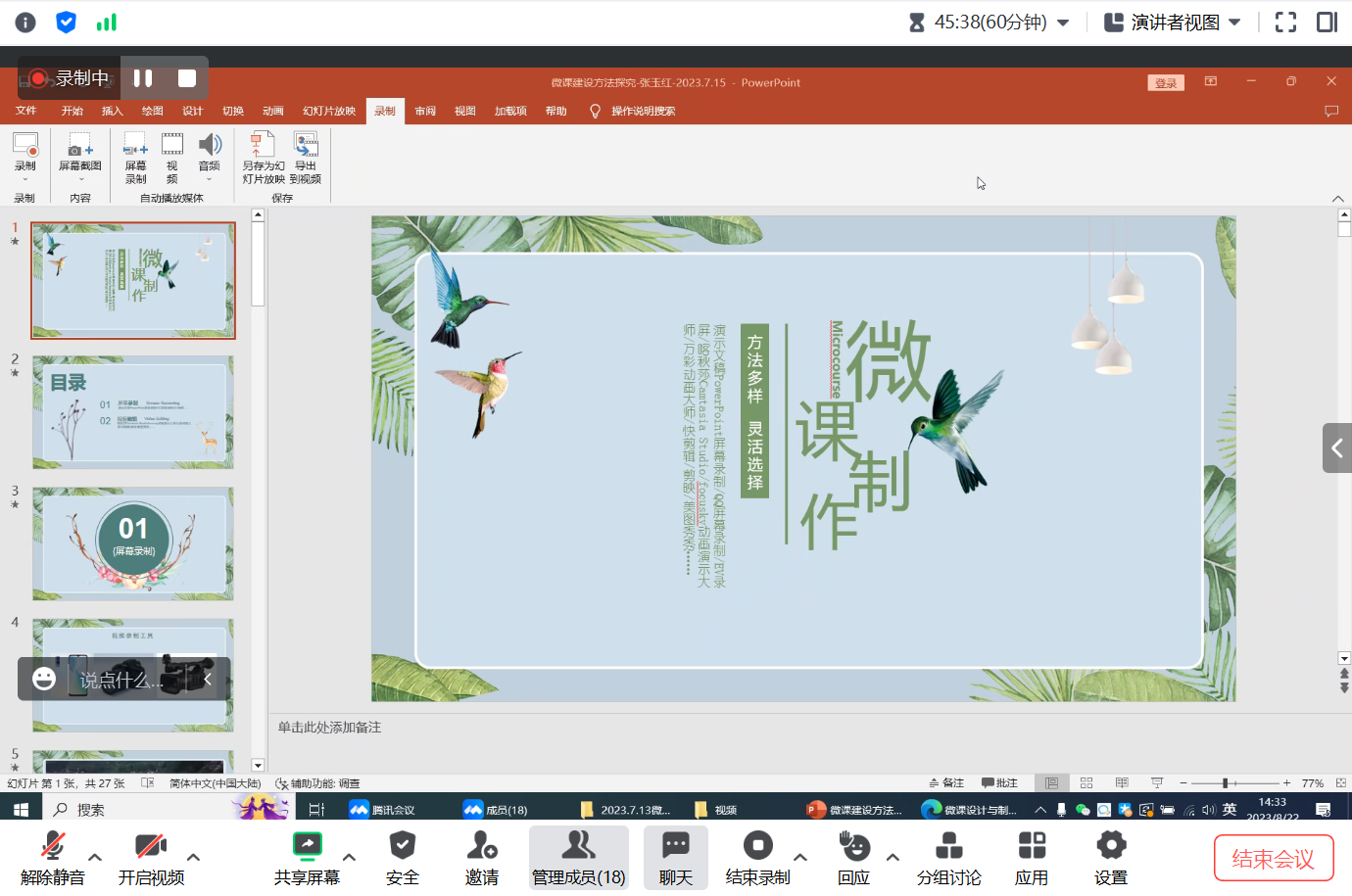Screen dimensions: 1352x896
Task: Choose 另存为幻灯片放映 save as show
Action: [x=264, y=157]
